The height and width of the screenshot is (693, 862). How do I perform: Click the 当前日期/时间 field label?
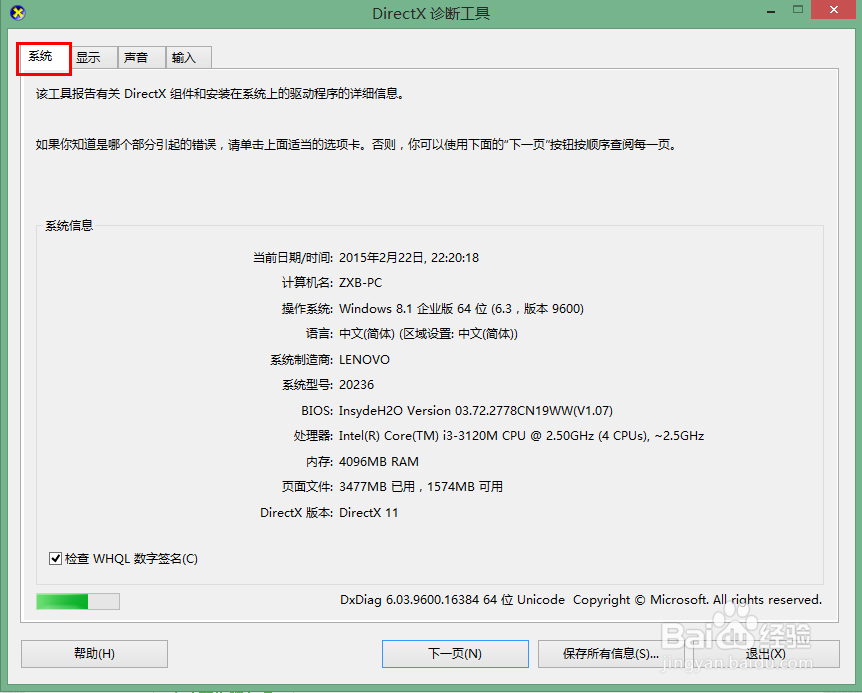click(x=293, y=258)
